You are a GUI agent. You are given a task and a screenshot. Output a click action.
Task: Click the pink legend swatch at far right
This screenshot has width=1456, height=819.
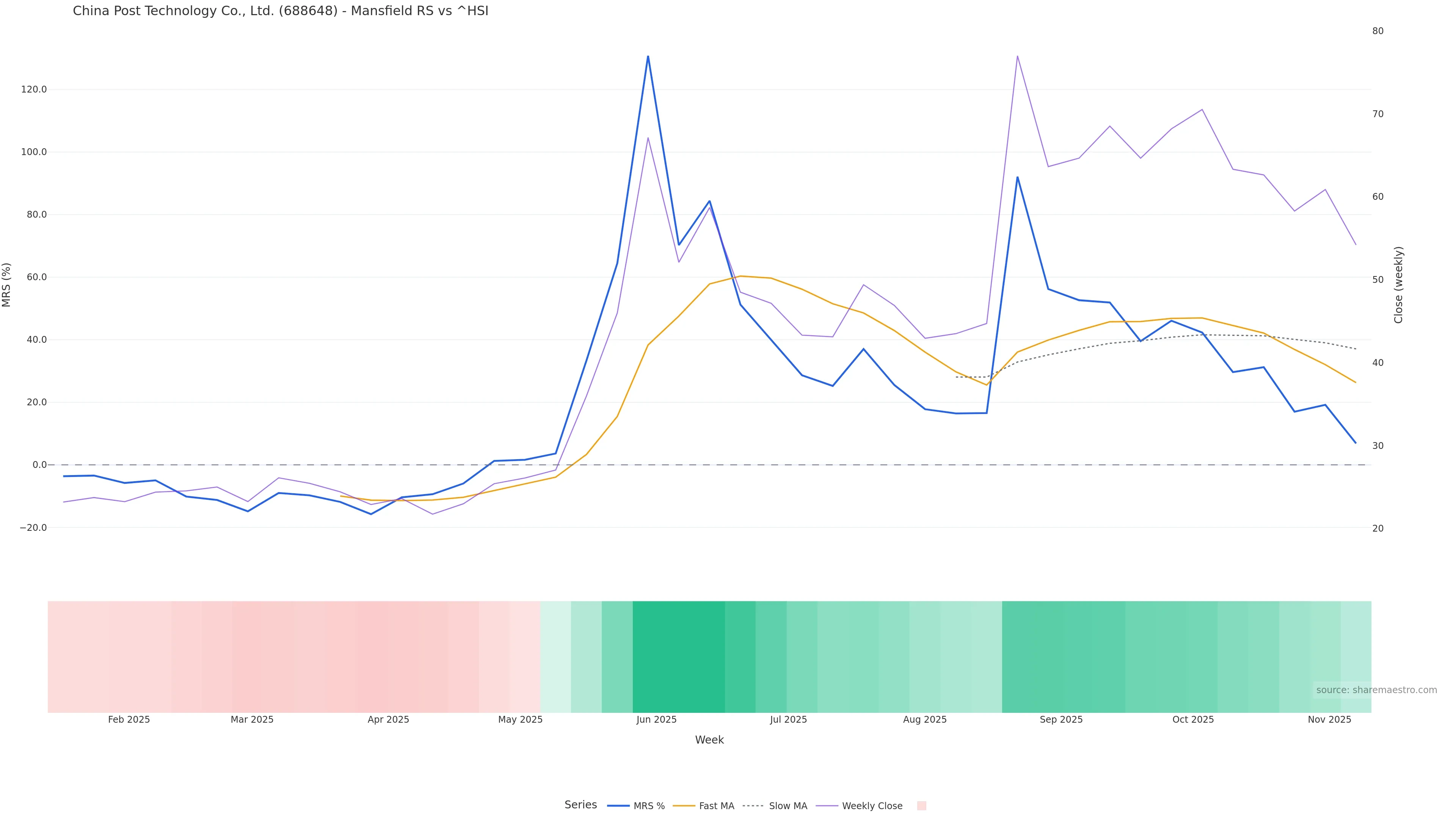pyautogui.click(x=921, y=806)
